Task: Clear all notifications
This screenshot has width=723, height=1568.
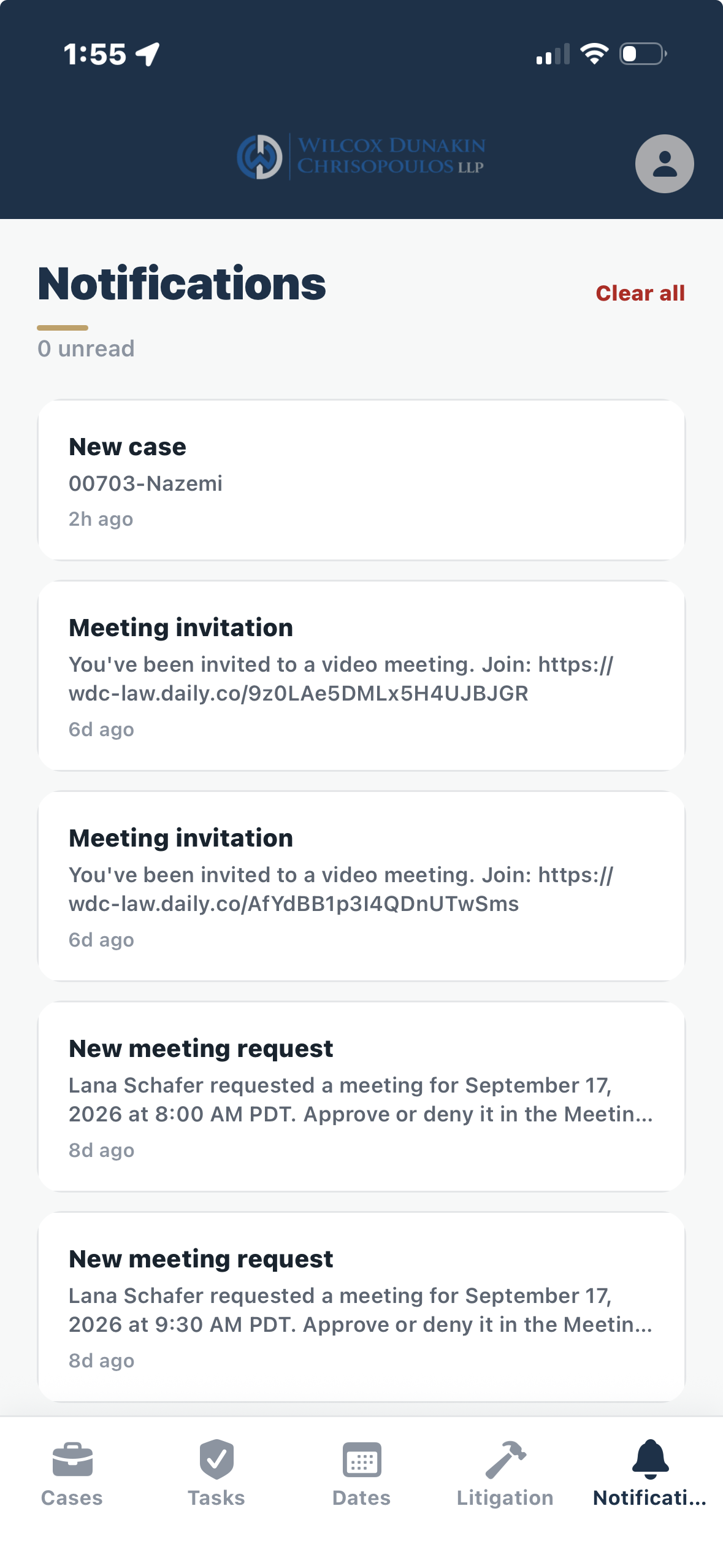Action: click(x=640, y=293)
